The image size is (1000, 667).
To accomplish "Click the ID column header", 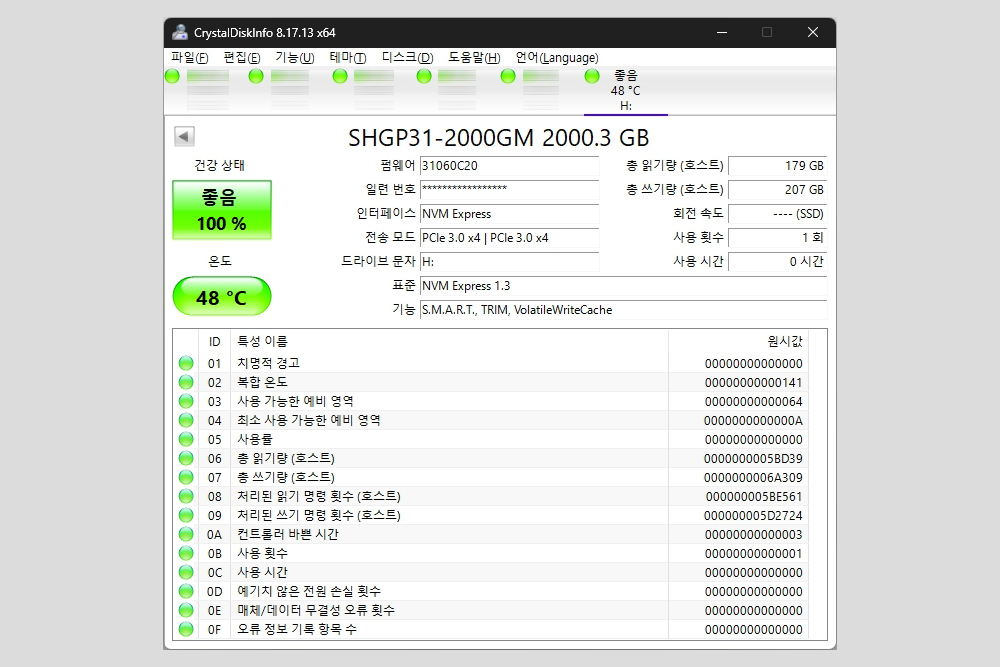I will pyautogui.click(x=214, y=342).
